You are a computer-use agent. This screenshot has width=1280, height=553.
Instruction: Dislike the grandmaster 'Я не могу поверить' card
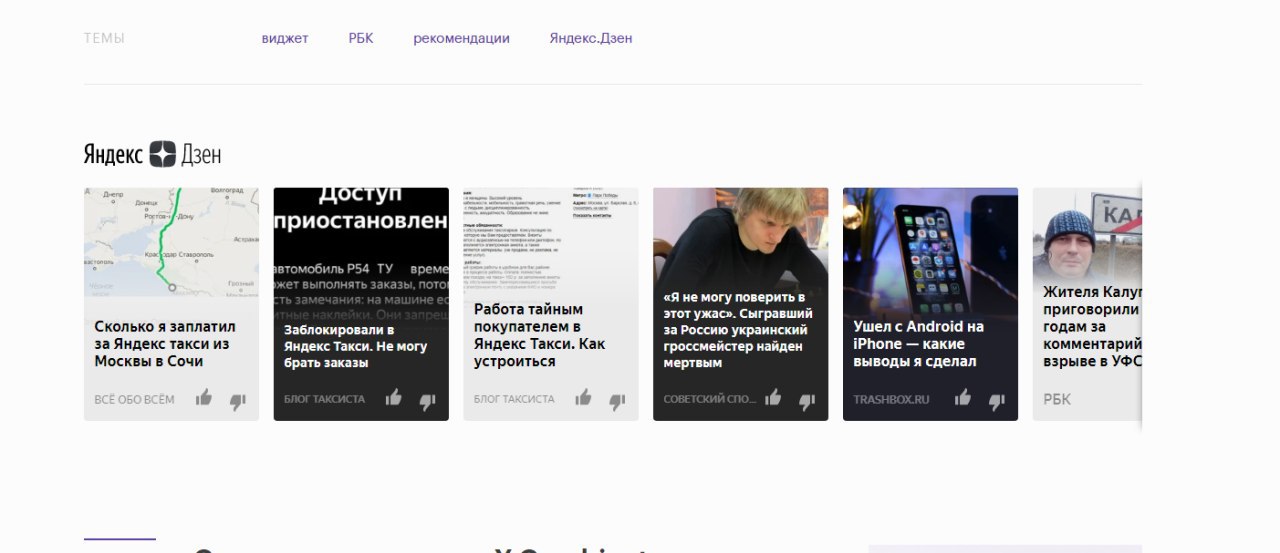pyautogui.click(x=807, y=401)
